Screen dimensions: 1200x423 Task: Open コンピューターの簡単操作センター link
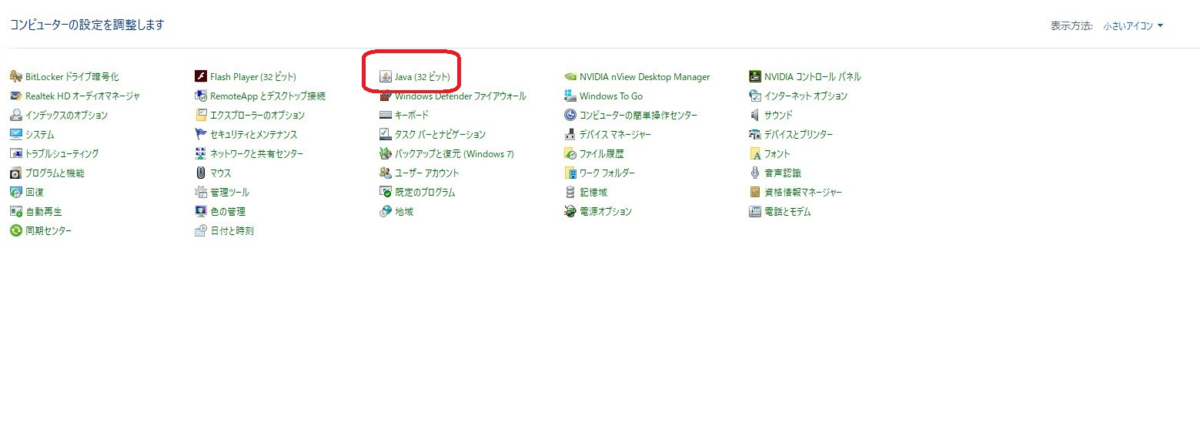pos(631,115)
